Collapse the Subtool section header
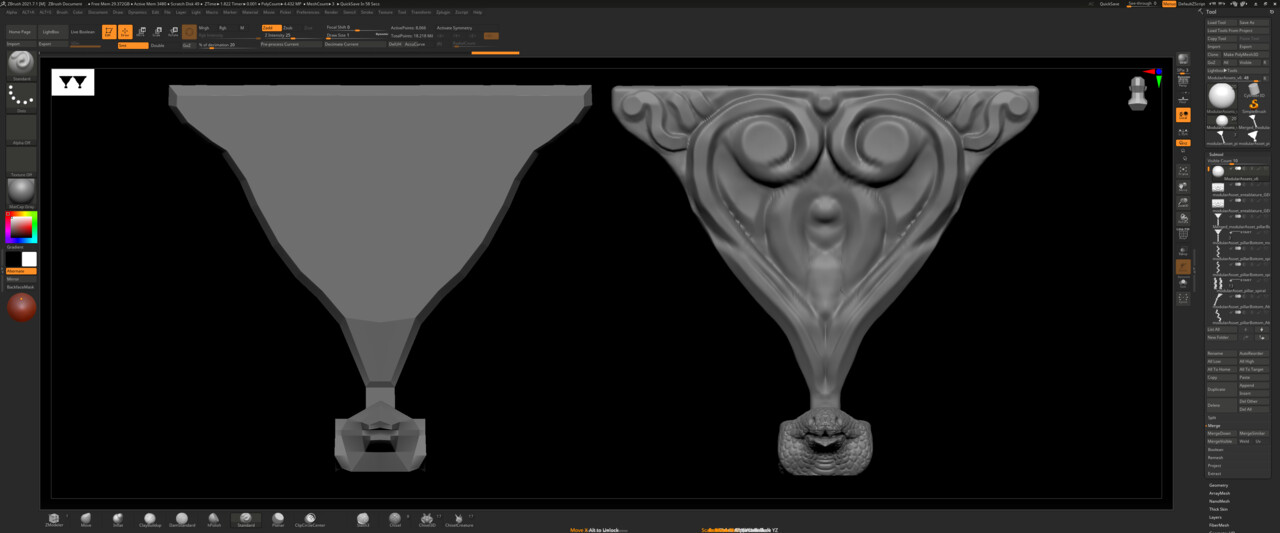The height and width of the screenshot is (533, 1280). pyautogui.click(x=1216, y=154)
